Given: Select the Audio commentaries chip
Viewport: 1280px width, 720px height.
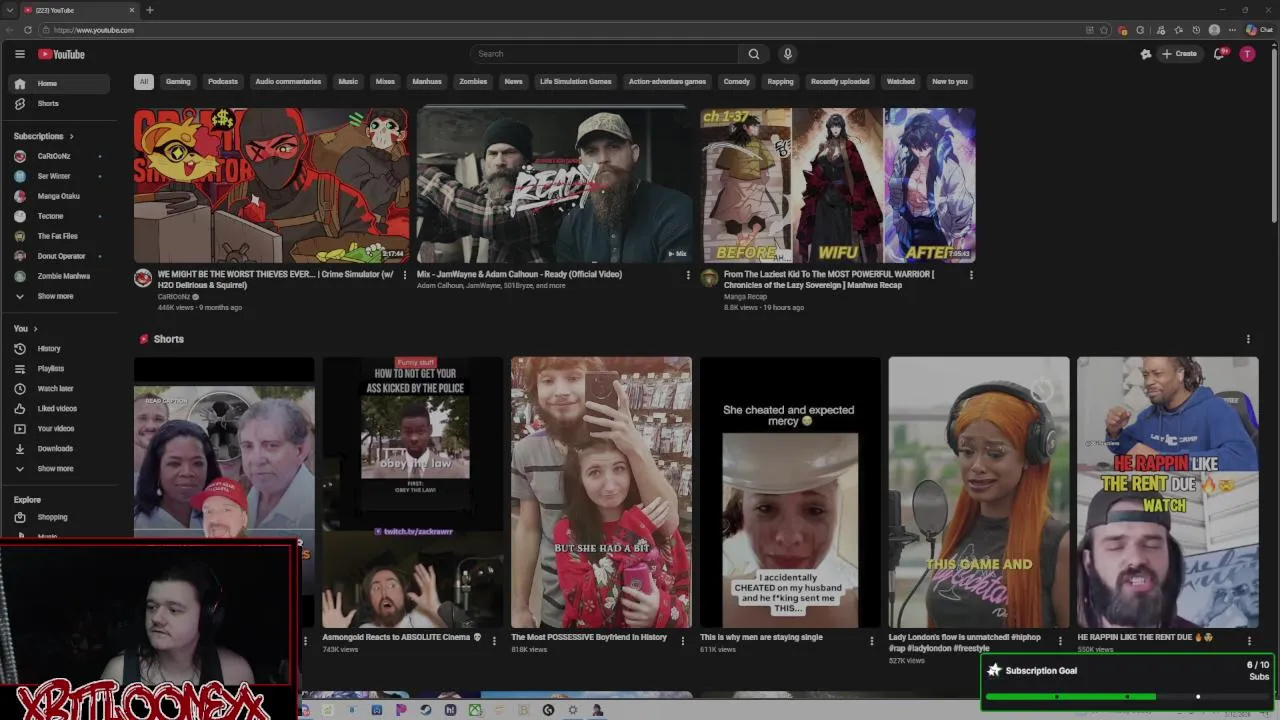Looking at the screenshot, I should tap(288, 82).
